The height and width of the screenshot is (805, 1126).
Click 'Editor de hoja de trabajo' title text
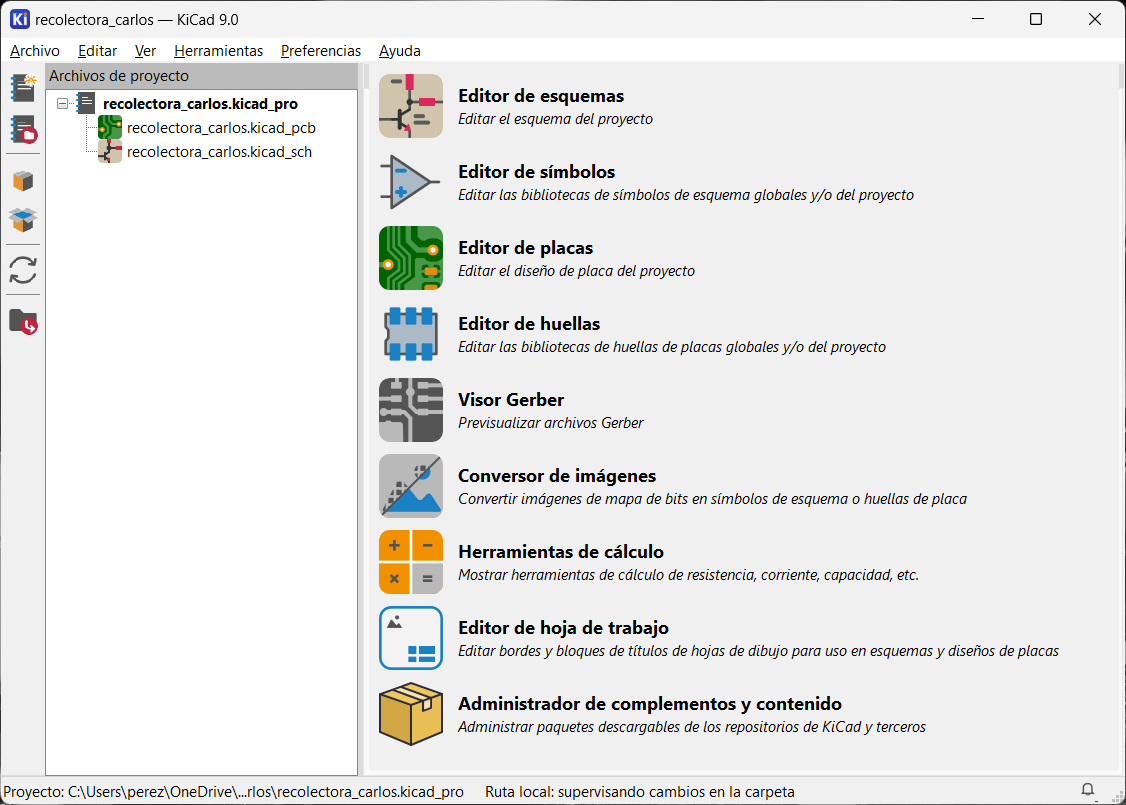pyautogui.click(x=563, y=628)
